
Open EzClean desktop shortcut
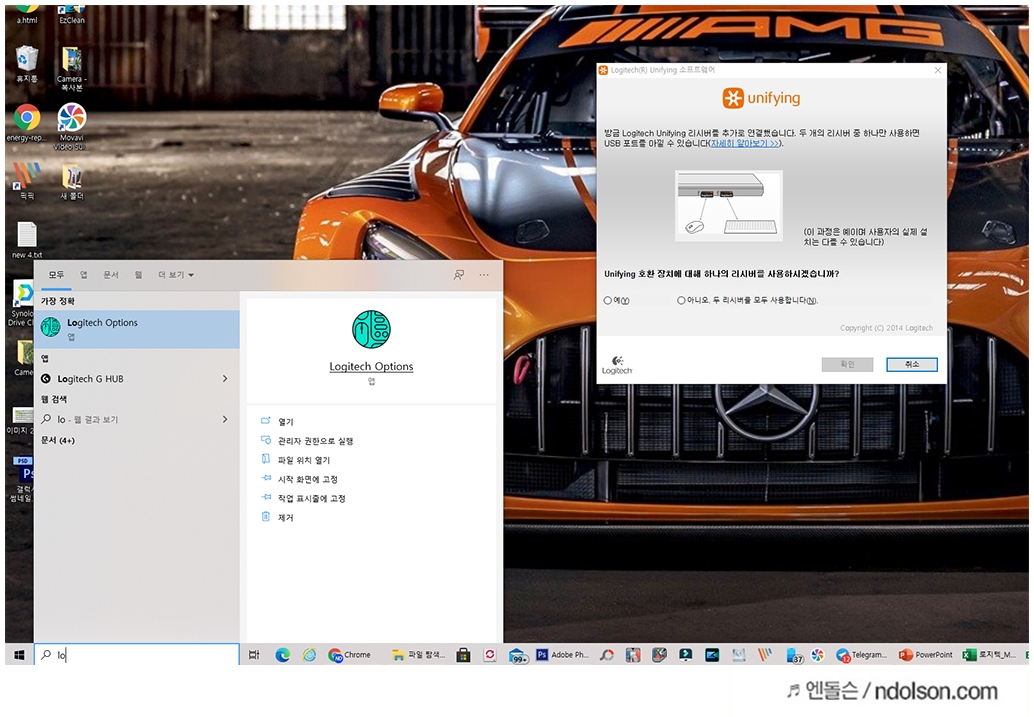[x=72, y=15]
